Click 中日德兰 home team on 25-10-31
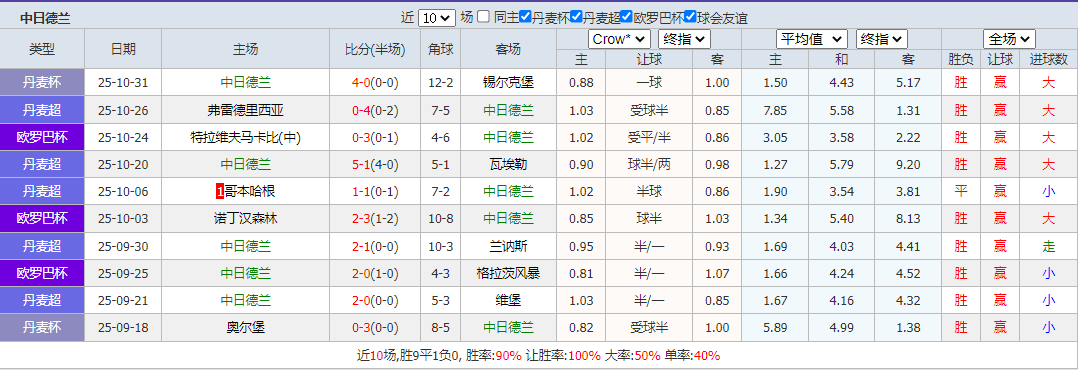Screen dimensions: 1081x370 click(x=246, y=83)
